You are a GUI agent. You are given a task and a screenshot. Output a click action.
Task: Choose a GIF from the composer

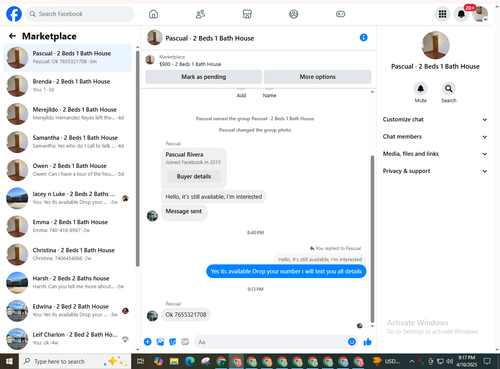(x=185, y=342)
